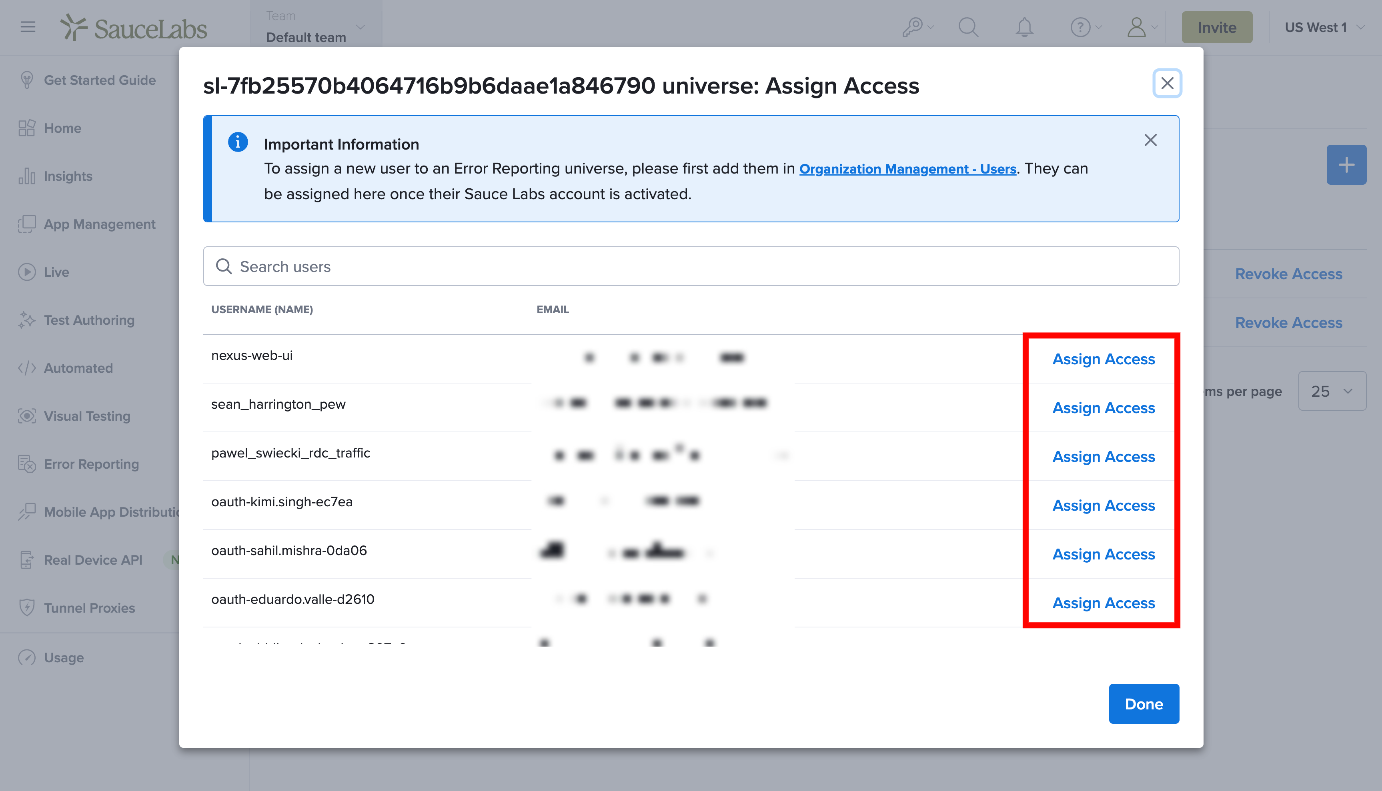This screenshot has width=1382, height=791.
Task: Click the USERNAME (NAME) column header
Action: pyautogui.click(x=262, y=310)
